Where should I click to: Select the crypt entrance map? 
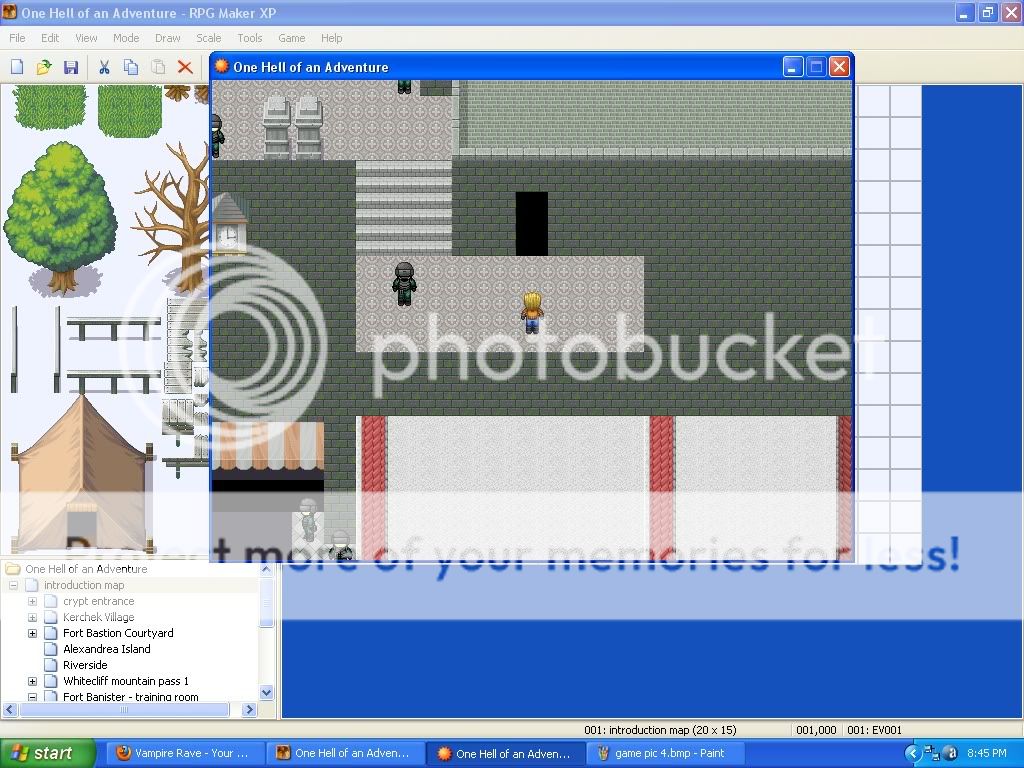point(98,601)
